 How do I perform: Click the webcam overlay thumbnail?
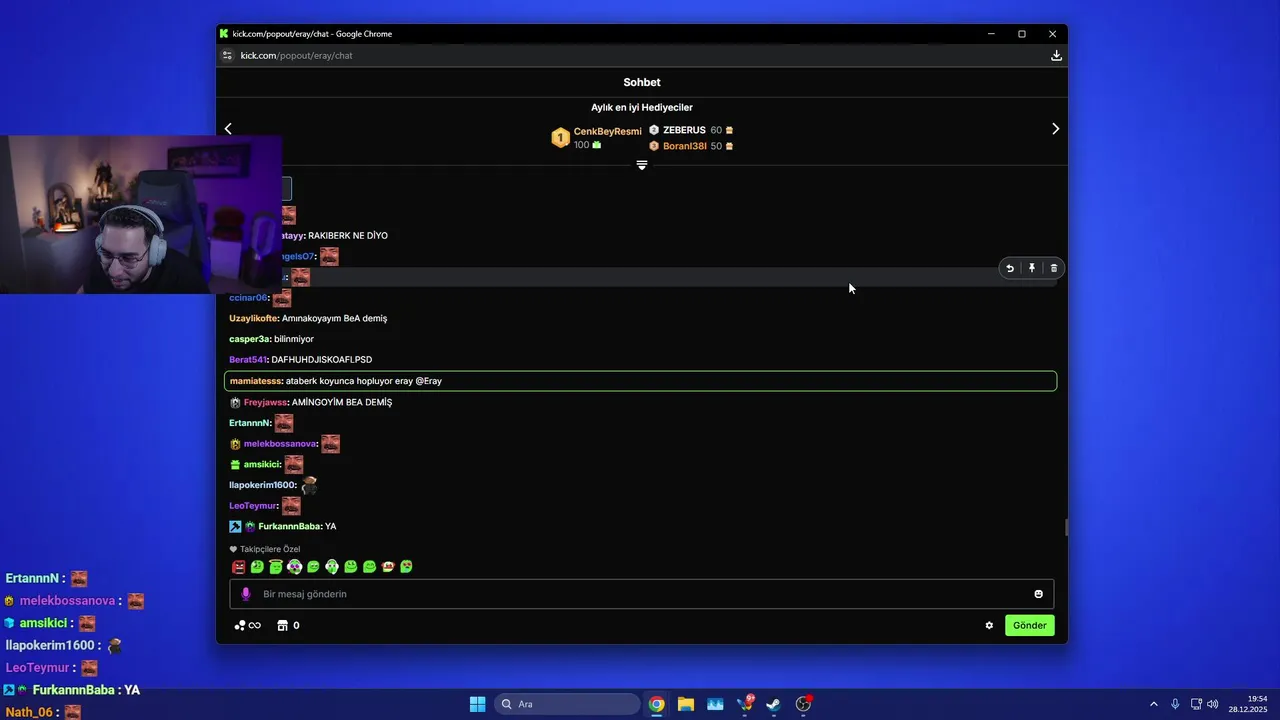pyautogui.click(x=141, y=214)
